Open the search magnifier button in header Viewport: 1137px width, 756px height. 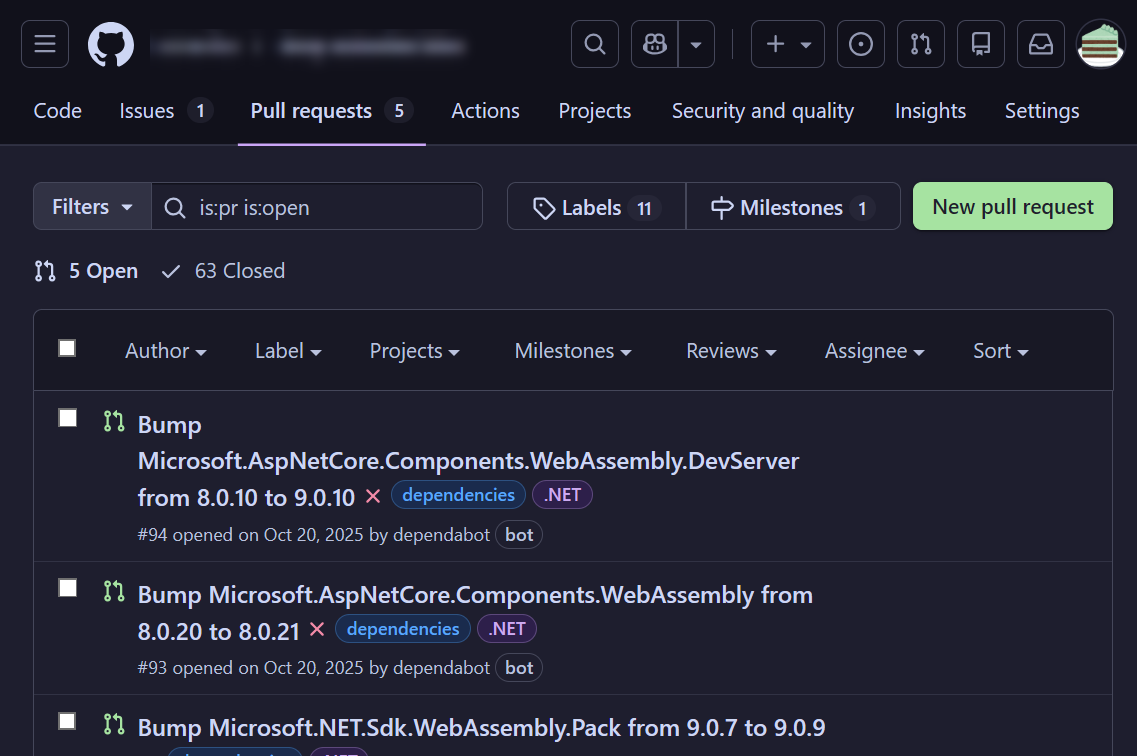(595, 44)
